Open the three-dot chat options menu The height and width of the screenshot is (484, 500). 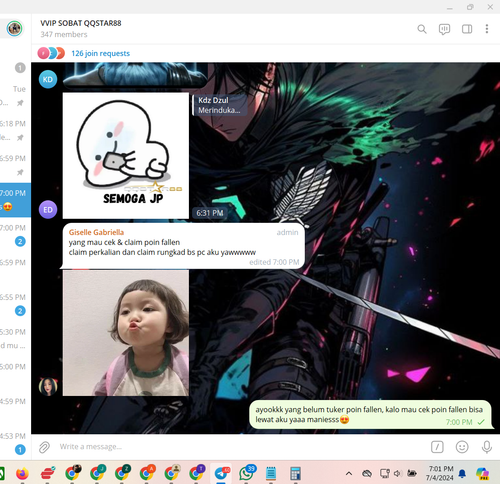coord(487,29)
